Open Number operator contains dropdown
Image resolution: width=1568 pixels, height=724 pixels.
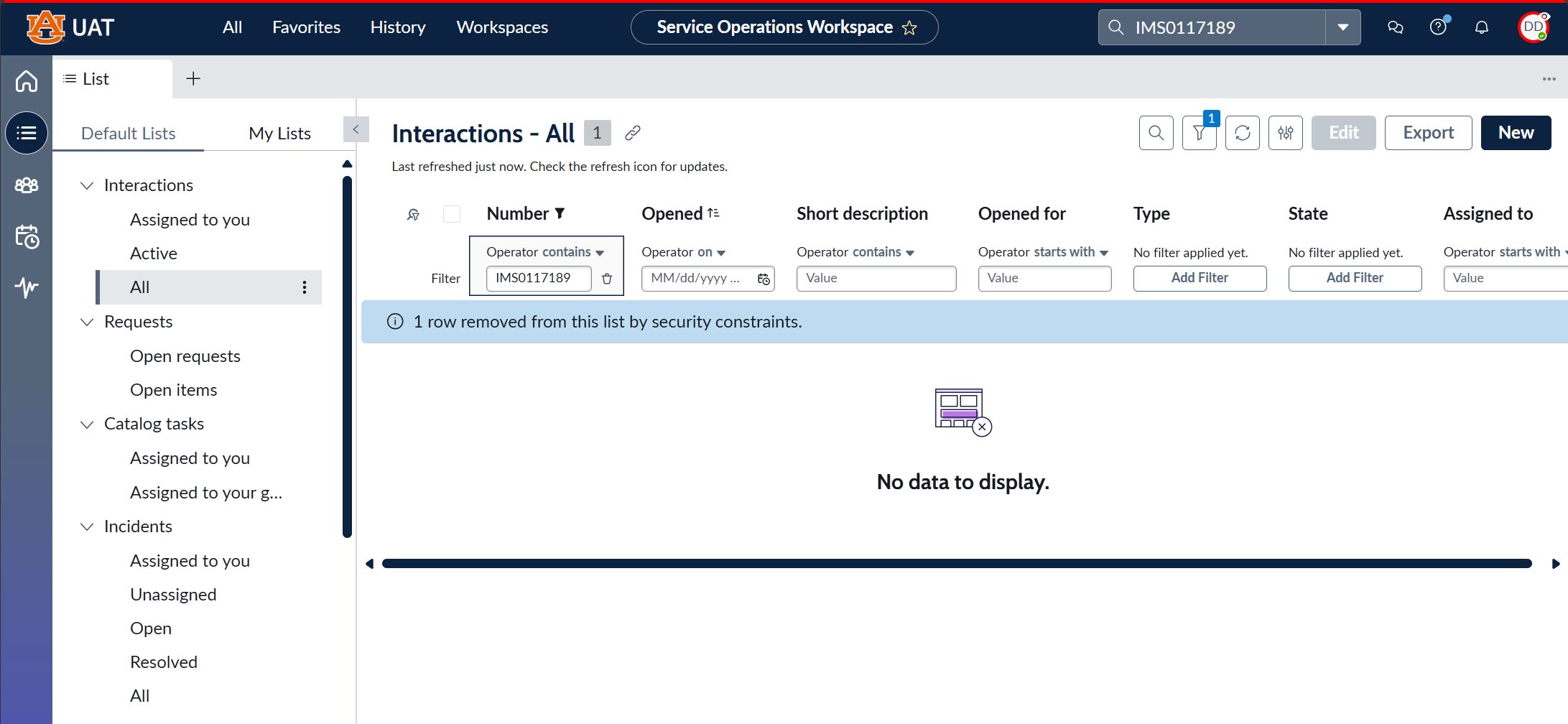(x=545, y=252)
